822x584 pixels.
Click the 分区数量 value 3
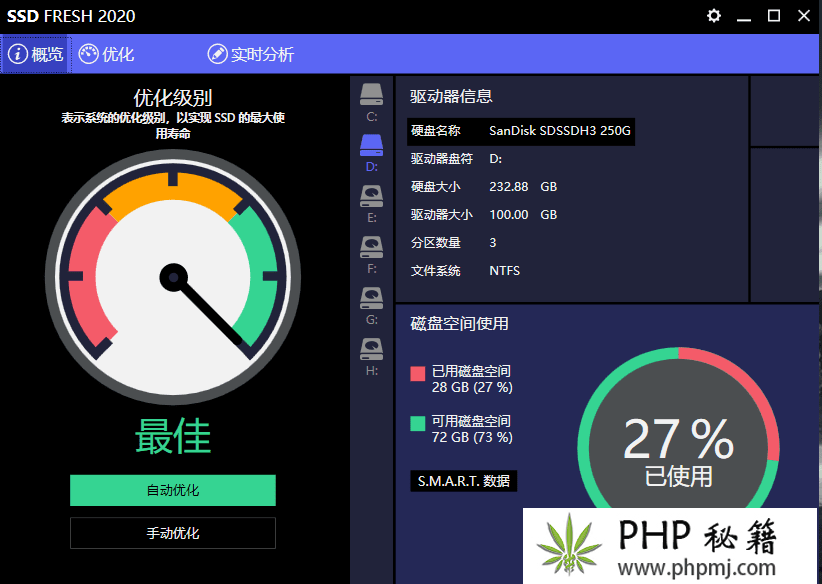492,243
